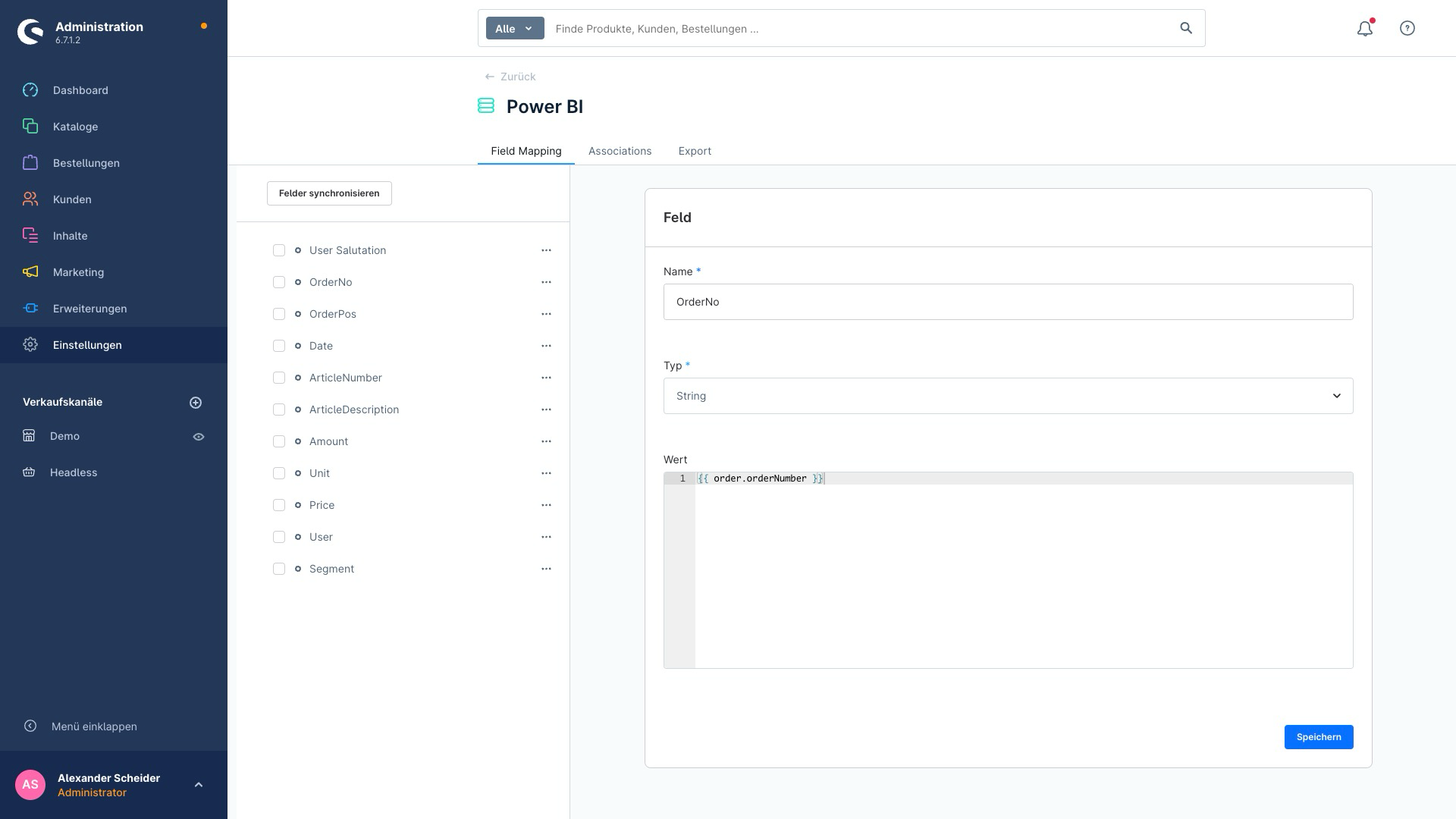Check the Amount checkbox
The image size is (1456, 819).
(x=279, y=441)
